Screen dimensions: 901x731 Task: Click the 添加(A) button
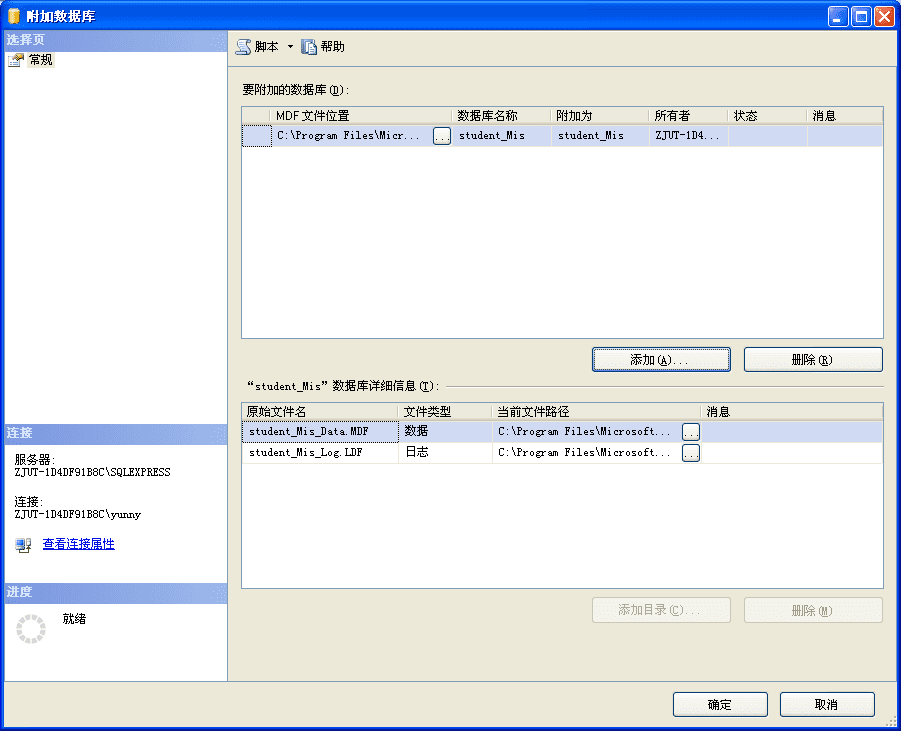coord(661,359)
